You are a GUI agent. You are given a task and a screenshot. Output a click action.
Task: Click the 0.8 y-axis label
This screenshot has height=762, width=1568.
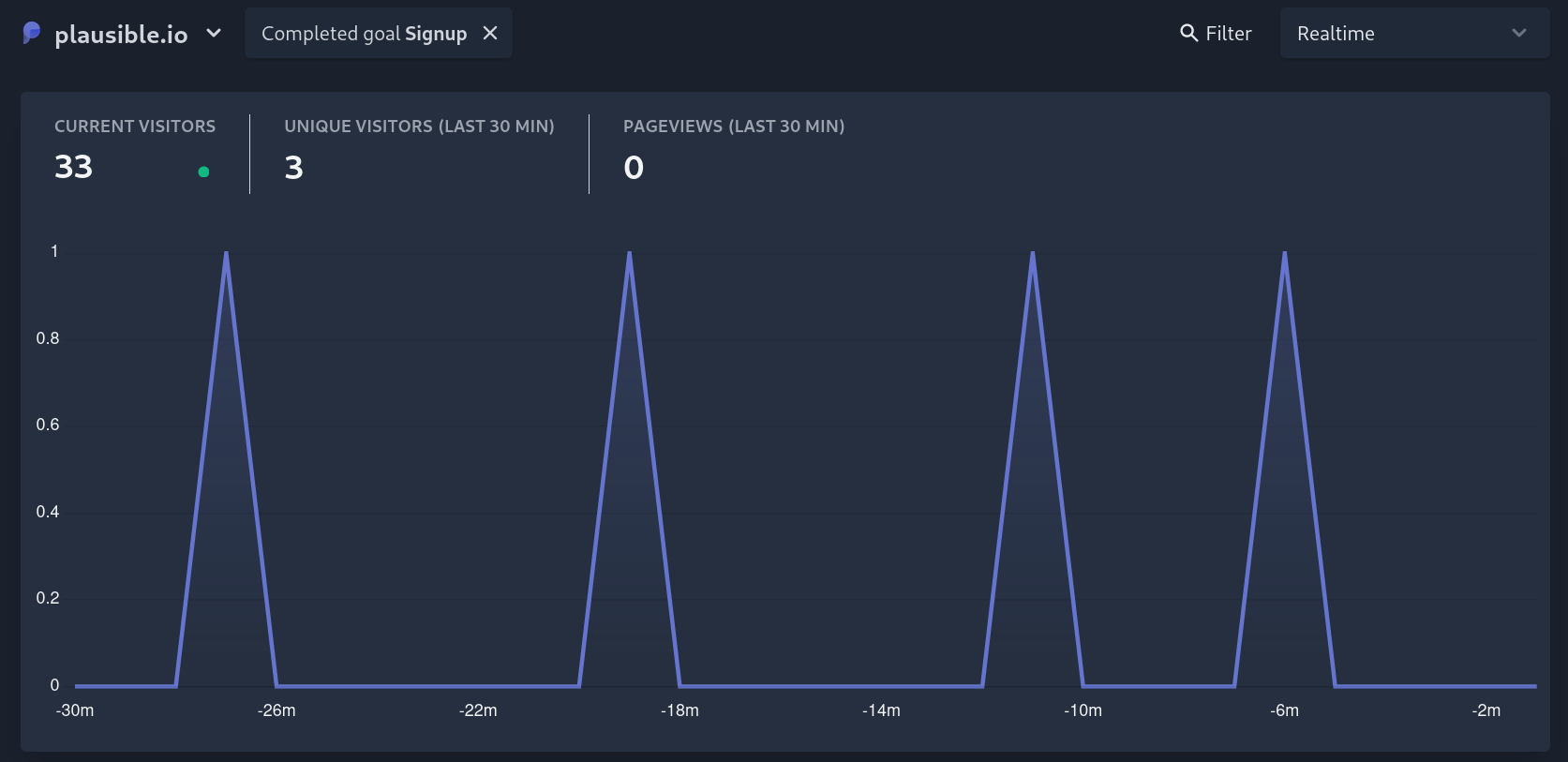click(x=48, y=338)
